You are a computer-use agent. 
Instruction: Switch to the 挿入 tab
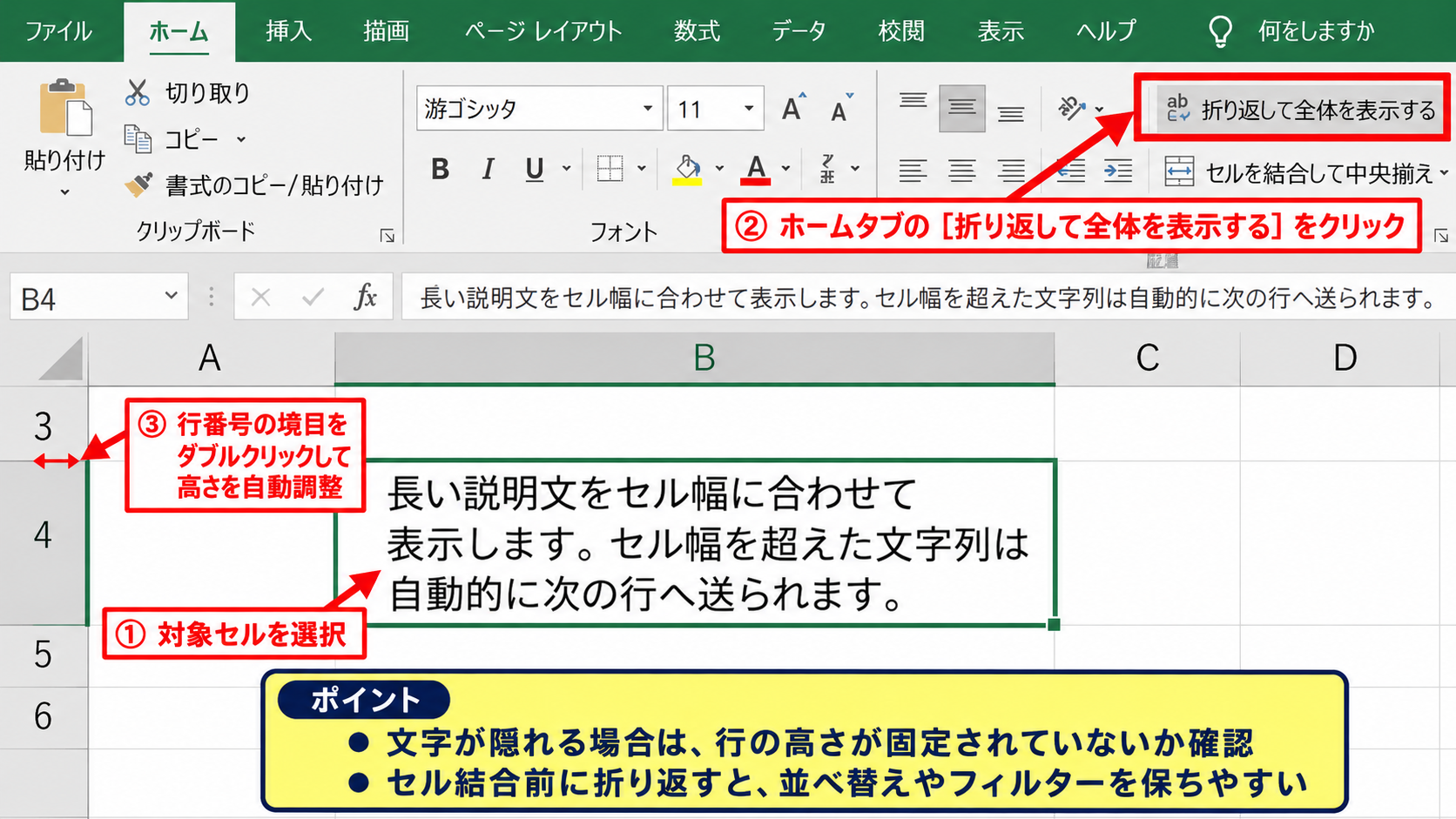click(x=288, y=31)
